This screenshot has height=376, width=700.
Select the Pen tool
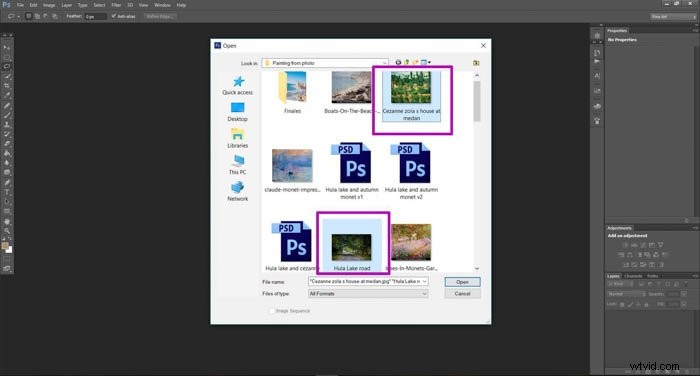pyautogui.click(x=7, y=183)
